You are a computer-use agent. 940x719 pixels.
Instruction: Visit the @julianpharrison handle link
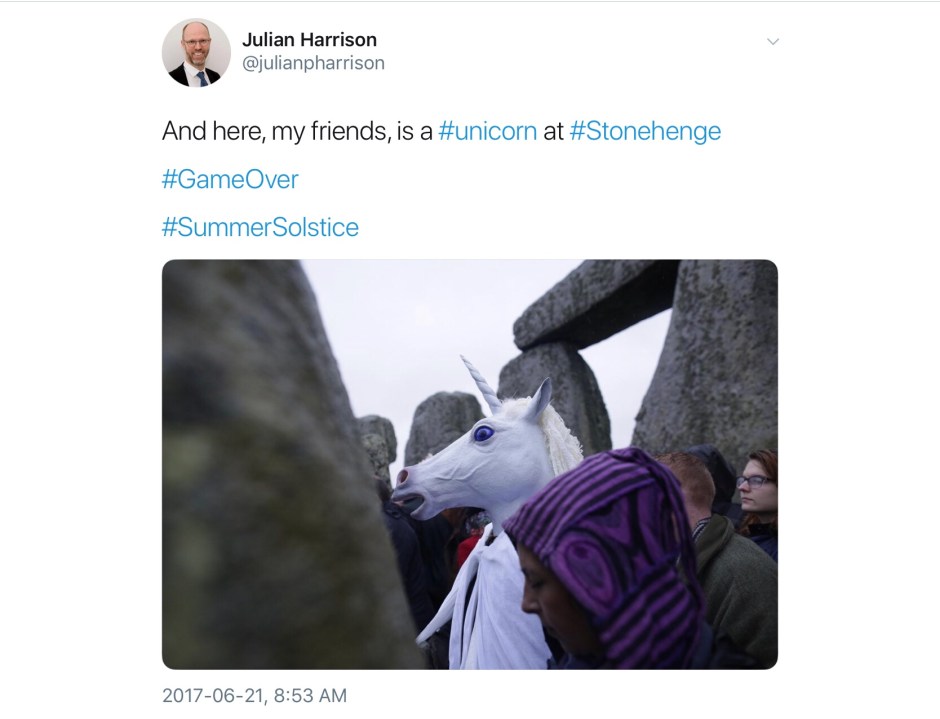[x=313, y=63]
